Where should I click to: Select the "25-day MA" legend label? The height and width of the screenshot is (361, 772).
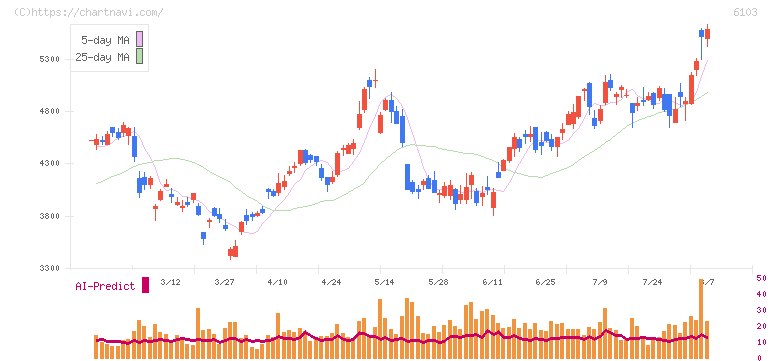(102, 57)
